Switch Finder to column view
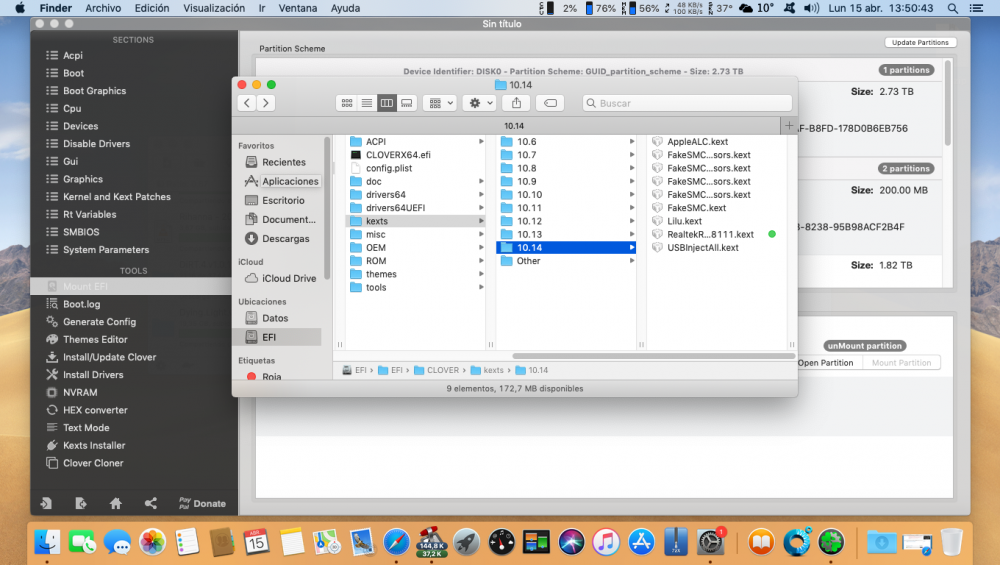Image resolution: width=1000 pixels, height=565 pixels. click(386, 103)
